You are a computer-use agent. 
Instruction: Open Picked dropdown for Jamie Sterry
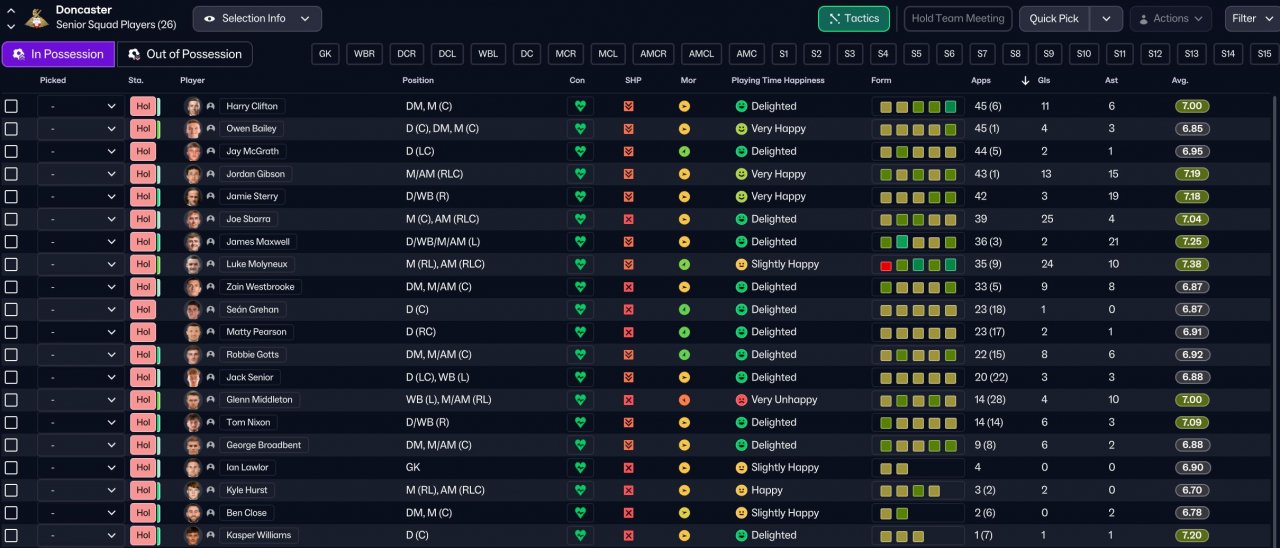tap(80, 197)
